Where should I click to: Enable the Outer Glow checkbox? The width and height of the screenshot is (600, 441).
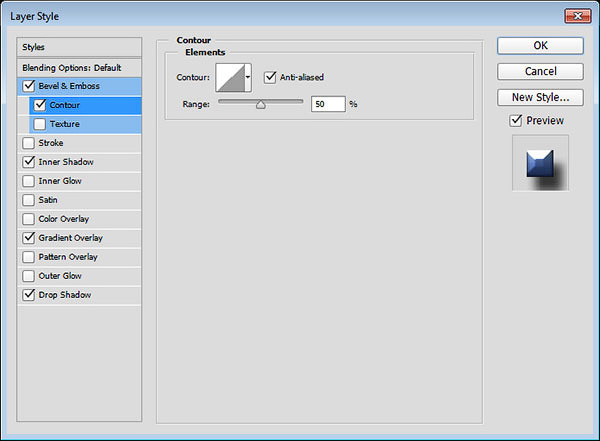[x=29, y=276]
